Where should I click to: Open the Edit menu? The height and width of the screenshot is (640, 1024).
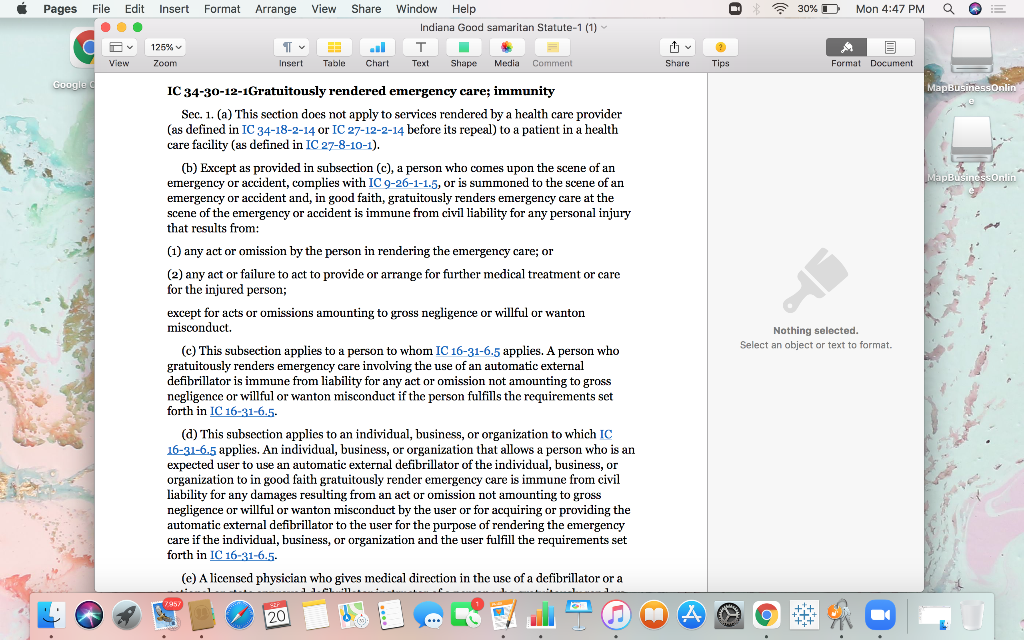coord(135,8)
